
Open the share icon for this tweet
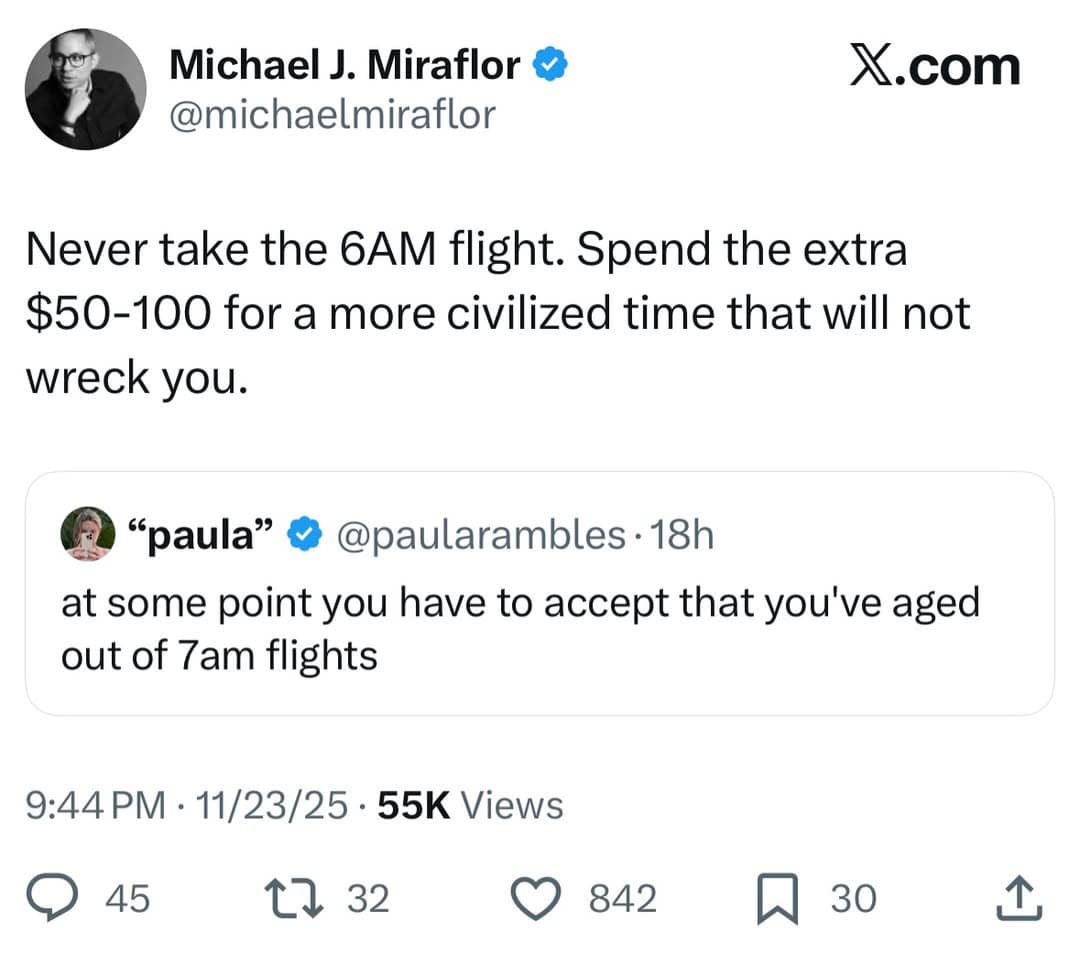[x=1020, y=897]
